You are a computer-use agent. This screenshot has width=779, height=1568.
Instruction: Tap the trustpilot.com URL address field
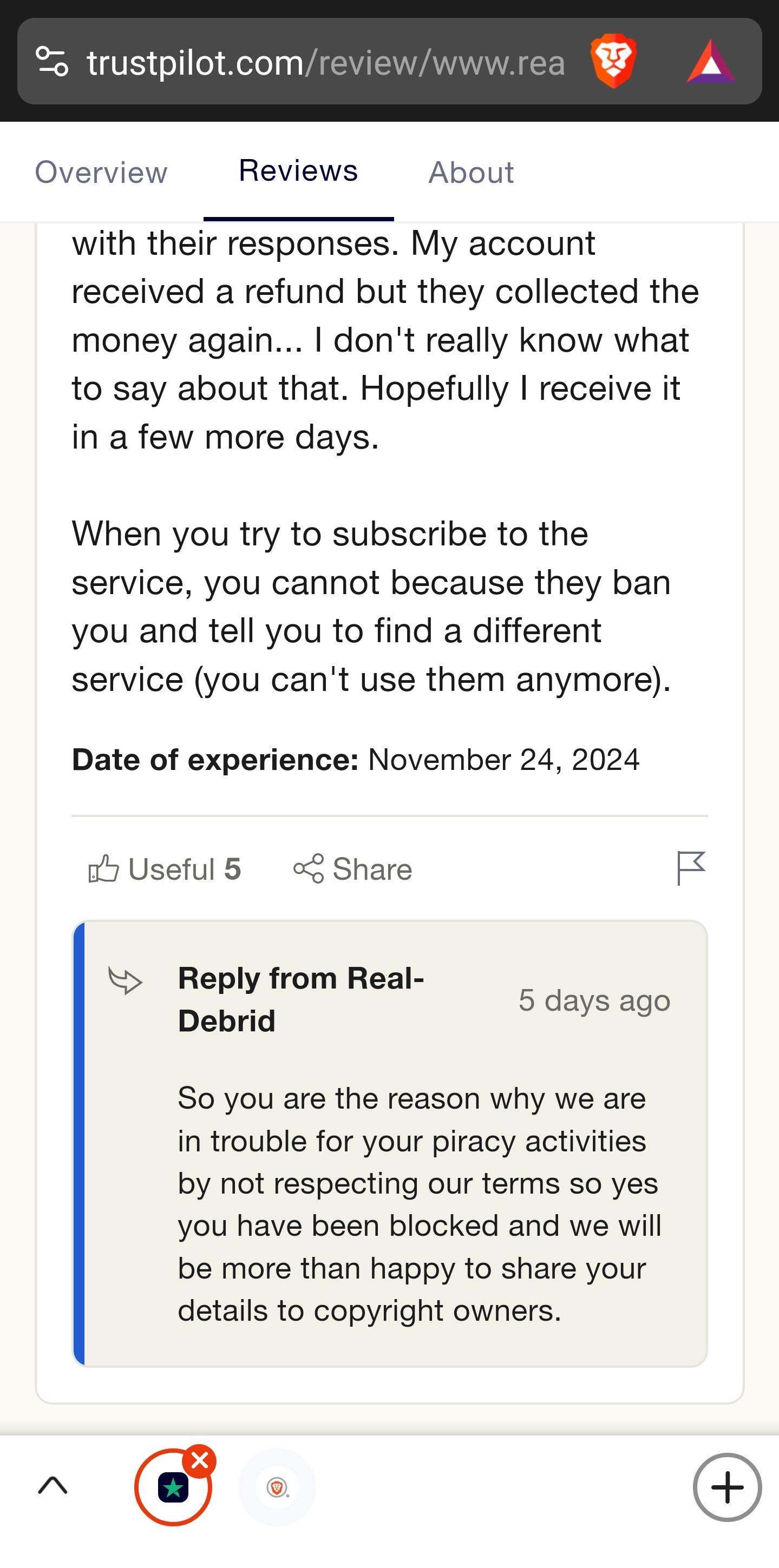pyautogui.click(x=325, y=63)
